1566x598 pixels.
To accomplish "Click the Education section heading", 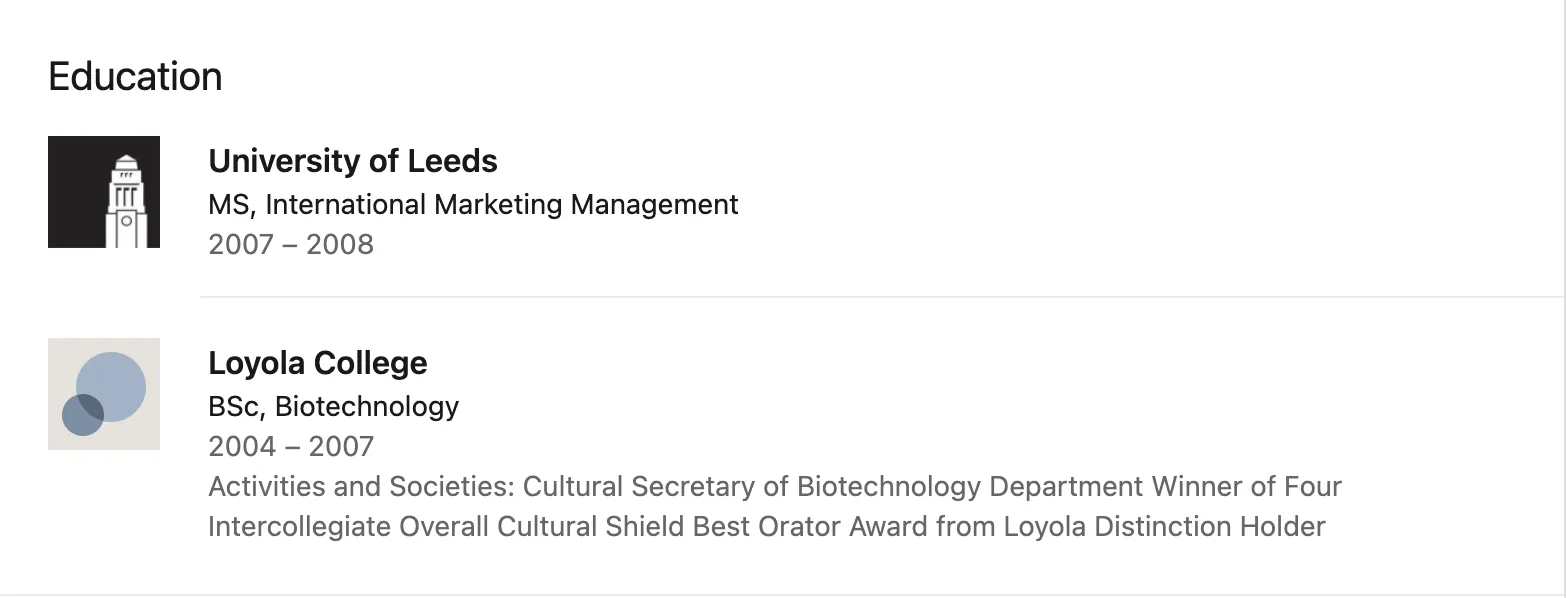I will coord(135,77).
